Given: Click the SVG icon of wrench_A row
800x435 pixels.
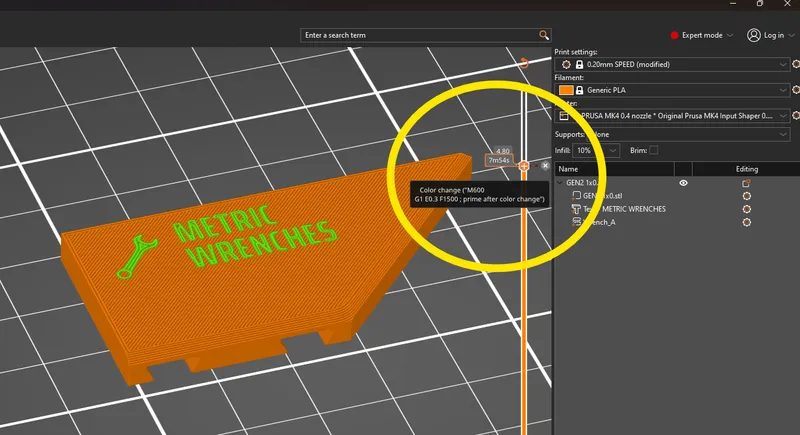Looking at the screenshot, I should (x=577, y=222).
